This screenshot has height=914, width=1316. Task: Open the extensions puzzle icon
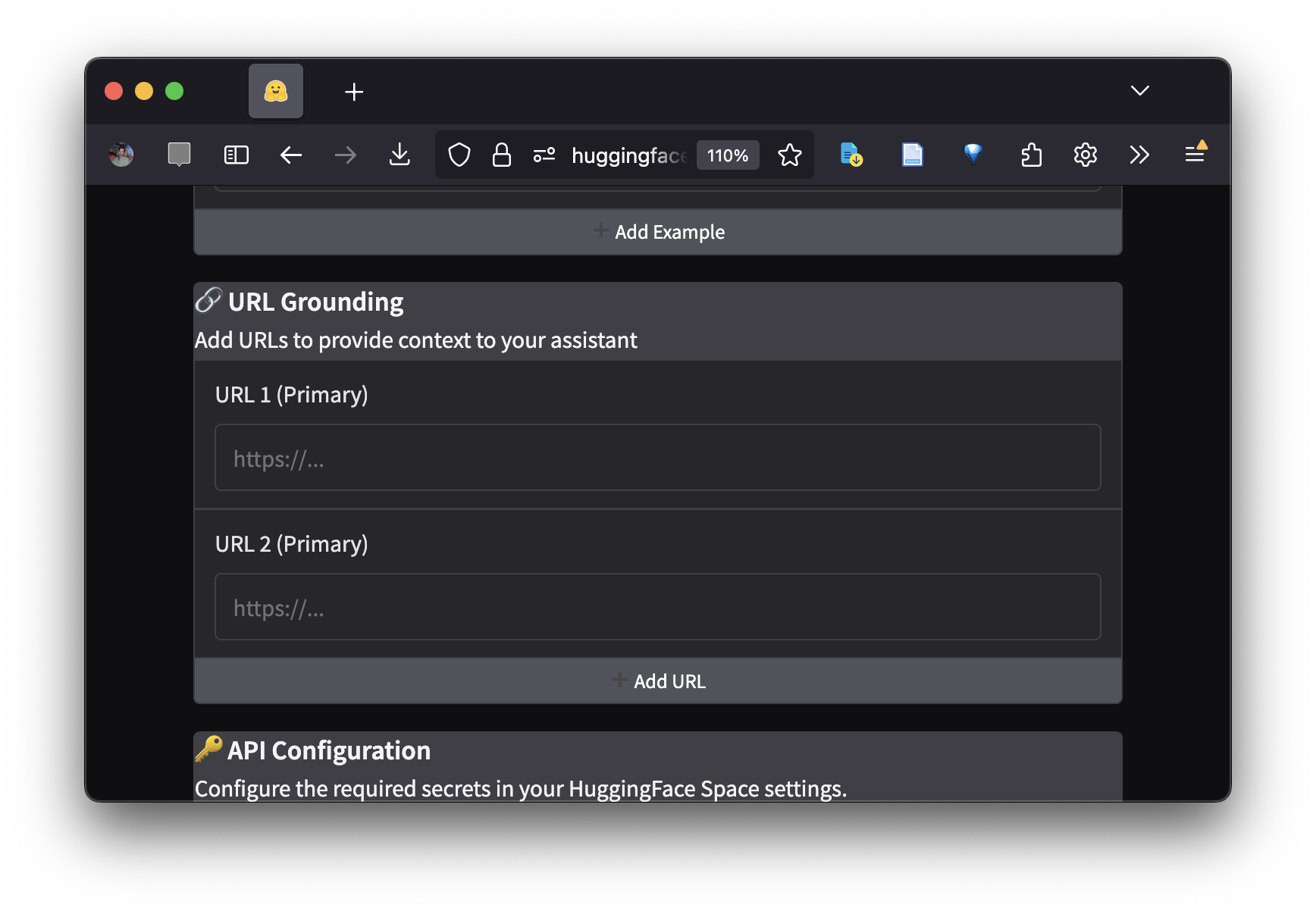1031,155
